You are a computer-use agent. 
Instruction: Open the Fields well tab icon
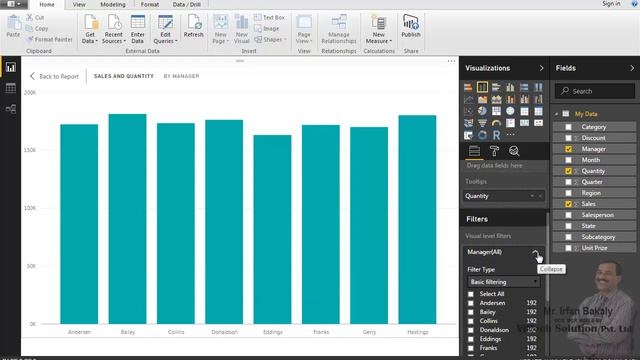coord(474,151)
